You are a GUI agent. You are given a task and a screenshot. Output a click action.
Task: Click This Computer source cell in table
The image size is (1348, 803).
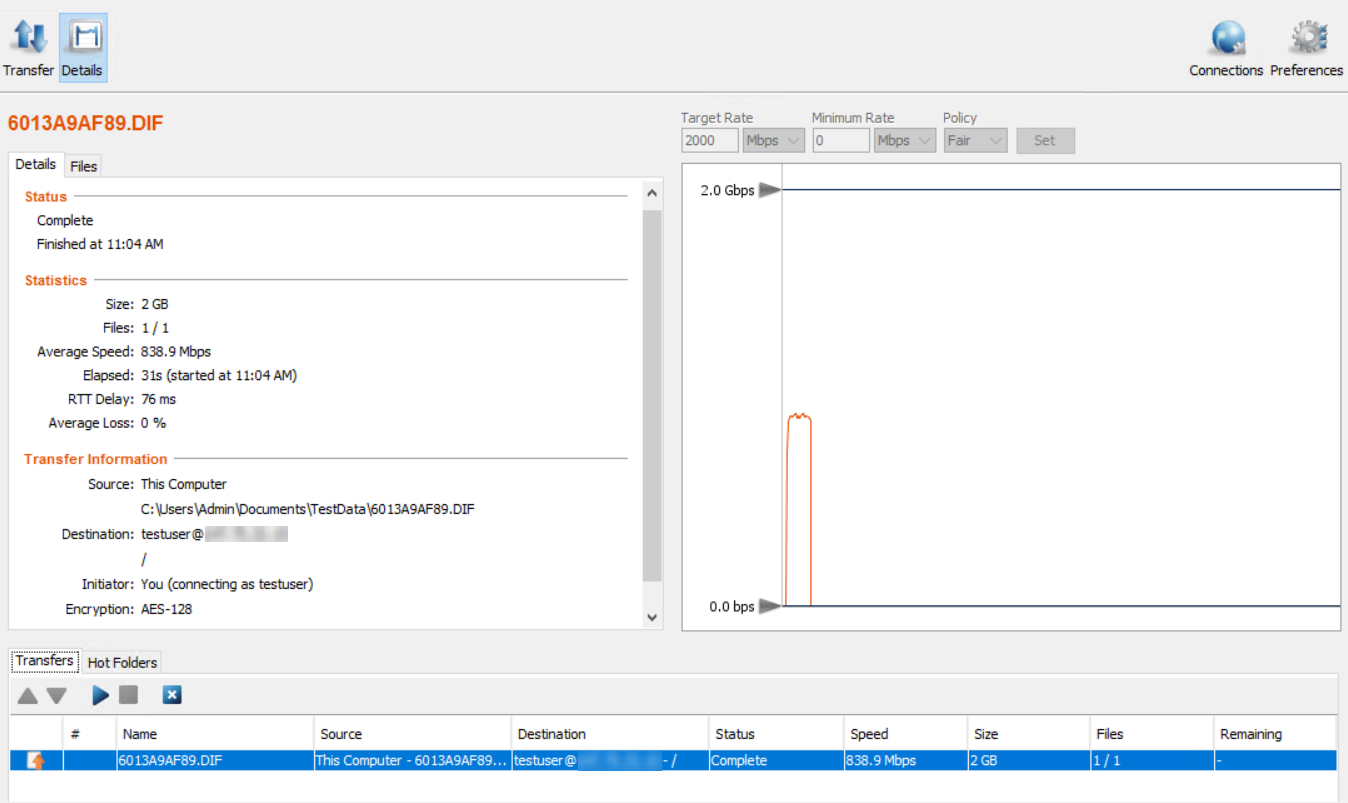pyautogui.click(x=412, y=761)
